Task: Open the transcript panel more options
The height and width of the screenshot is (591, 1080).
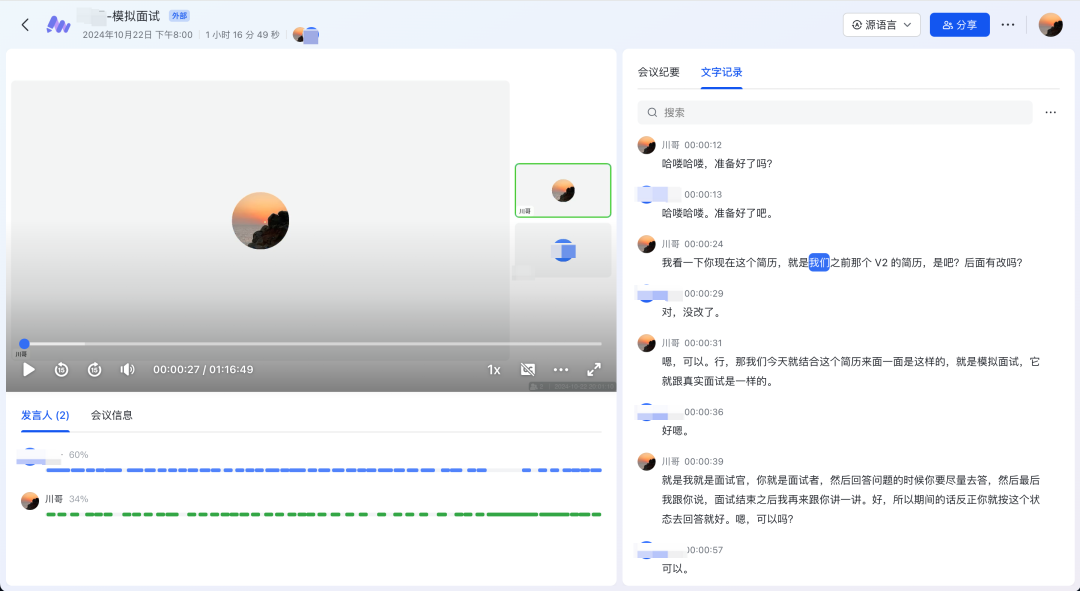Action: click(x=1050, y=113)
